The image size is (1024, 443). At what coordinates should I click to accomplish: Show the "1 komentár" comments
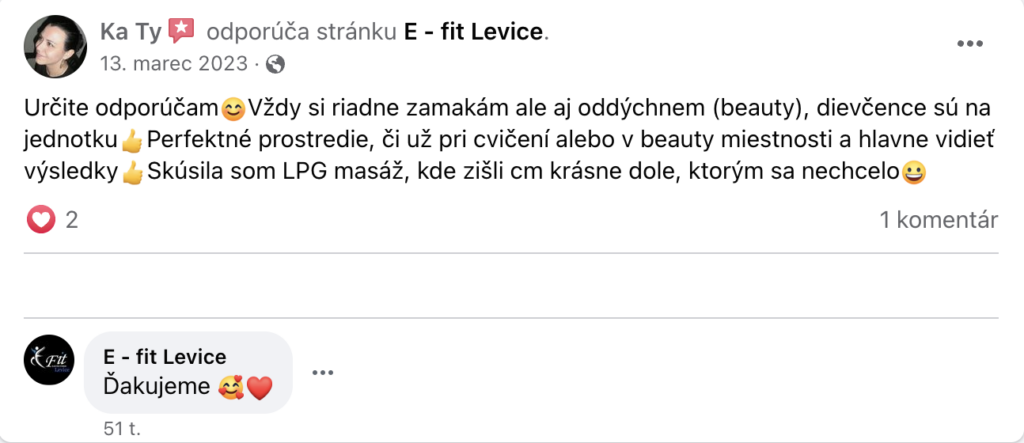coord(938,220)
